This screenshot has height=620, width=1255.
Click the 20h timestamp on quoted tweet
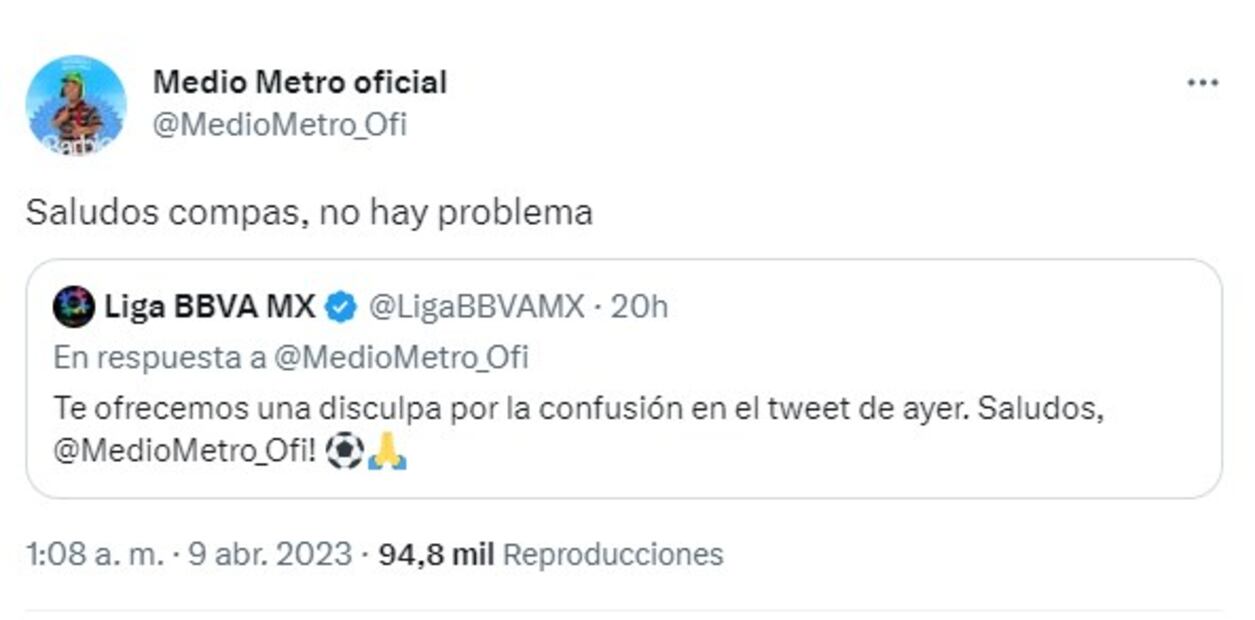pyautogui.click(x=639, y=307)
